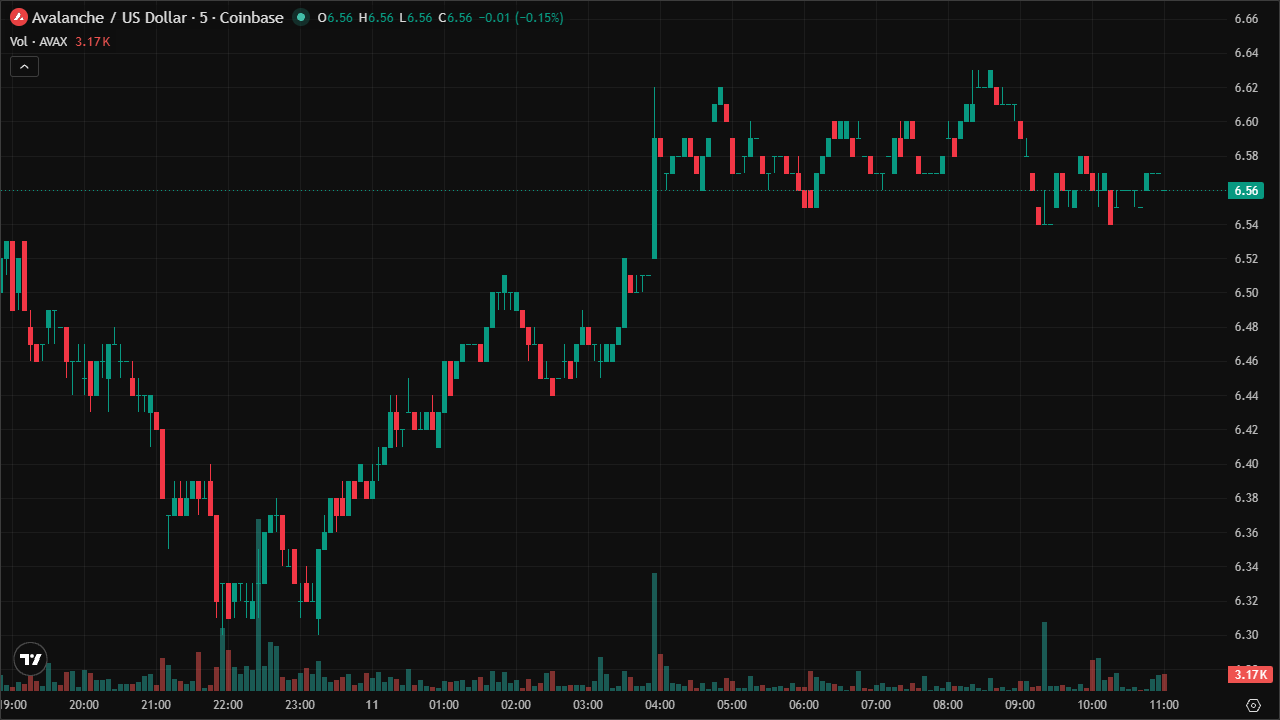Click the 22:00 time axis label
The height and width of the screenshot is (720, 1280).
click(x=228, y=705)
